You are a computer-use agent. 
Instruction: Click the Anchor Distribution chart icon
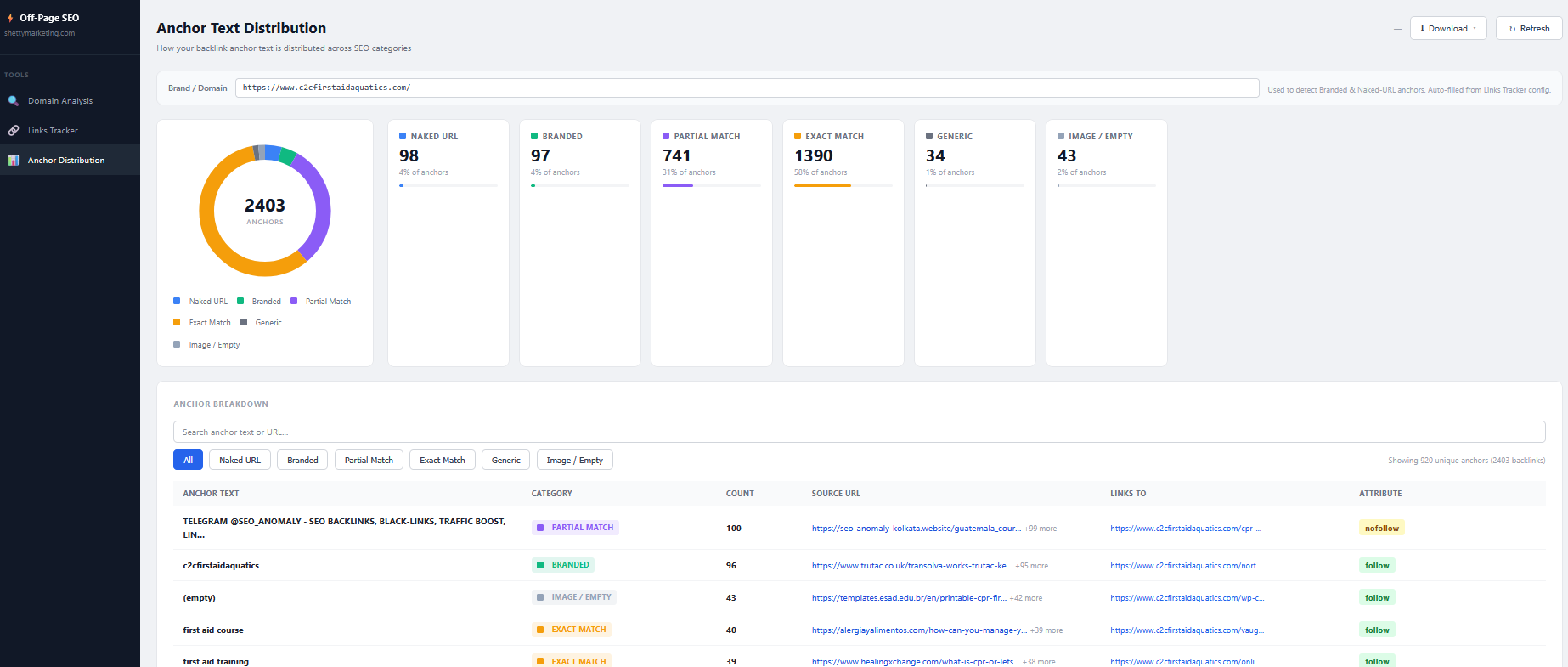click(14, 161)
